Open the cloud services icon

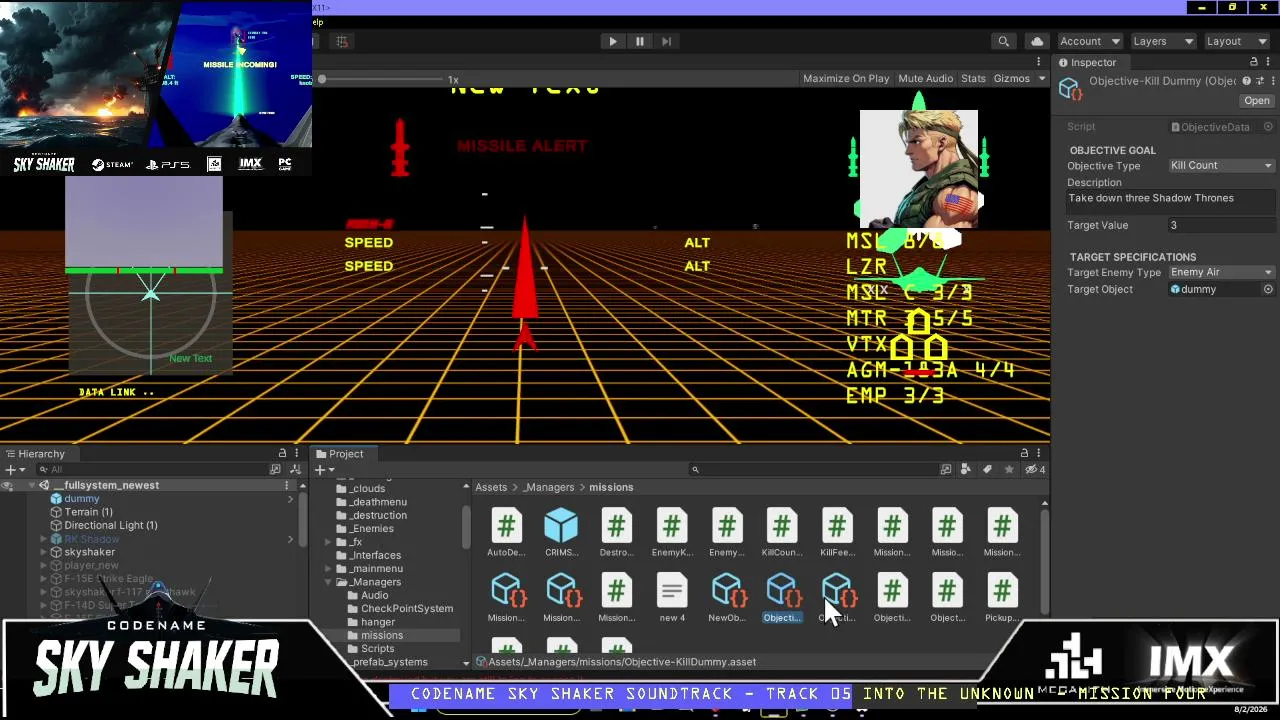(x=1037, y=41)
